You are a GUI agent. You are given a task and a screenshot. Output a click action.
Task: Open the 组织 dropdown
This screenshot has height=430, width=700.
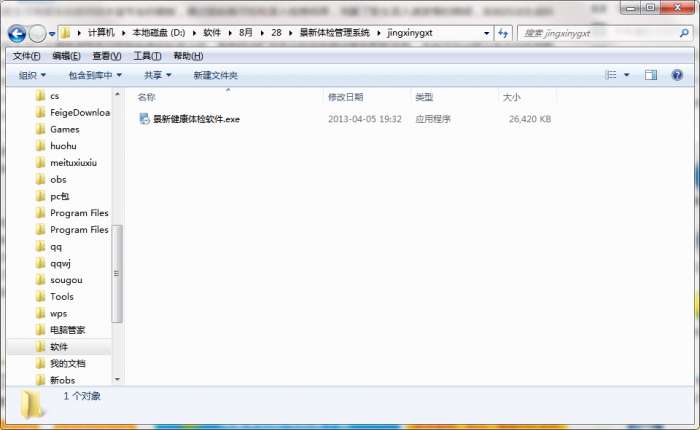[x=32, y=75]
